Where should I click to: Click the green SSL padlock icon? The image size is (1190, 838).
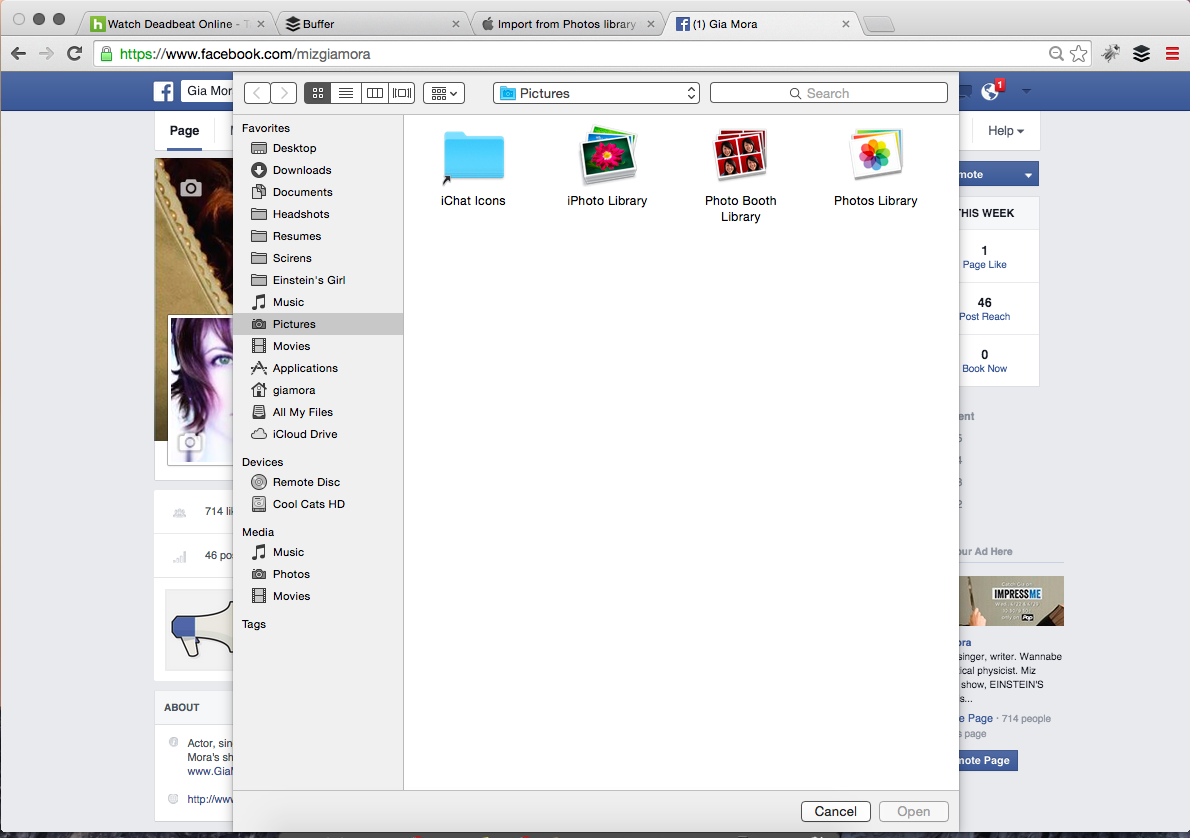click(x=106, y=54)
